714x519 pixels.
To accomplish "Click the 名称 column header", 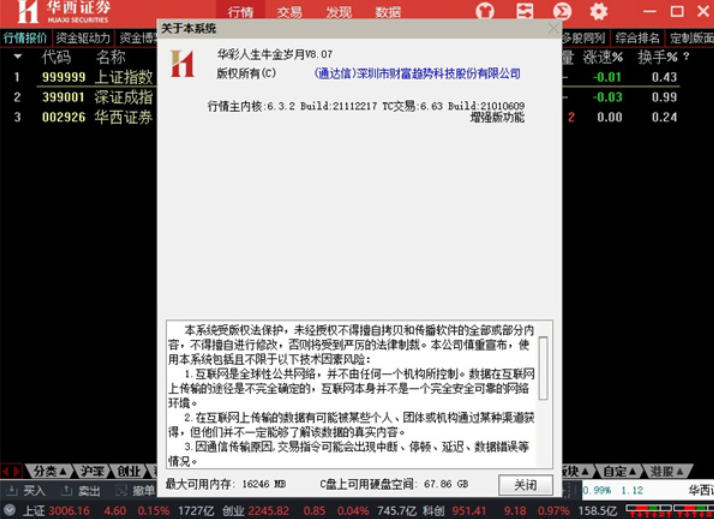I will (x=110, y=57).
